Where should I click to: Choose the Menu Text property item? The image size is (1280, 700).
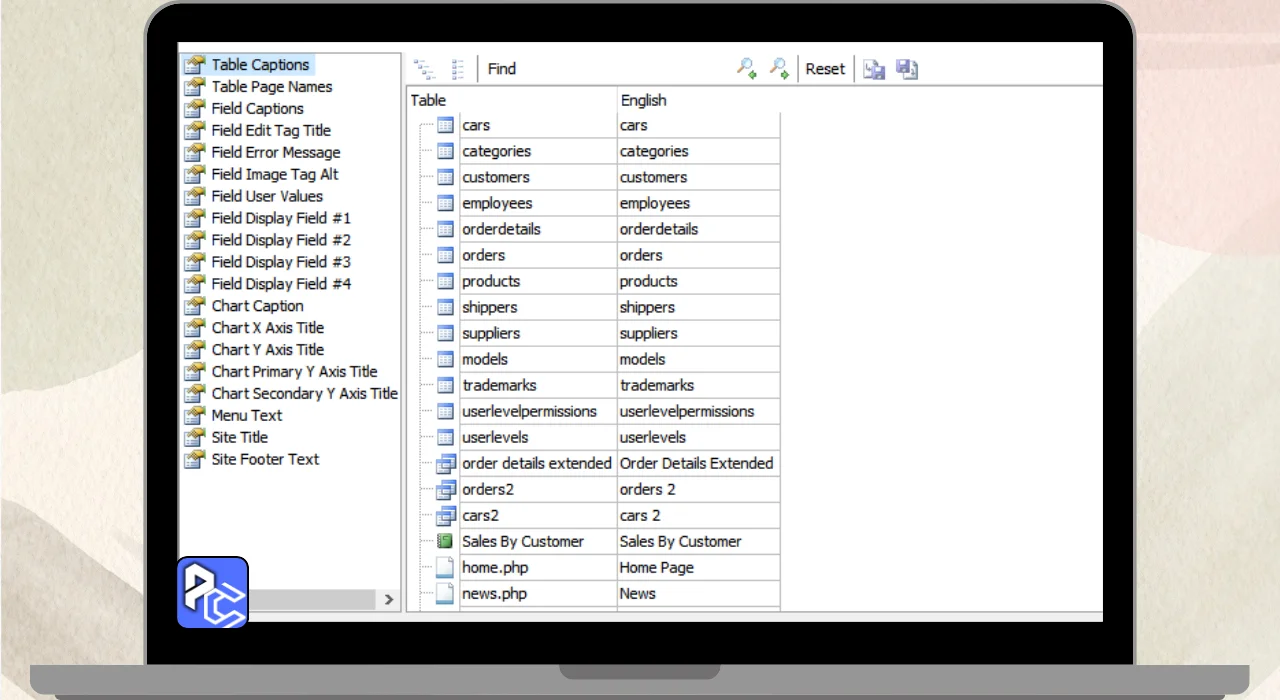click(247, 415)
